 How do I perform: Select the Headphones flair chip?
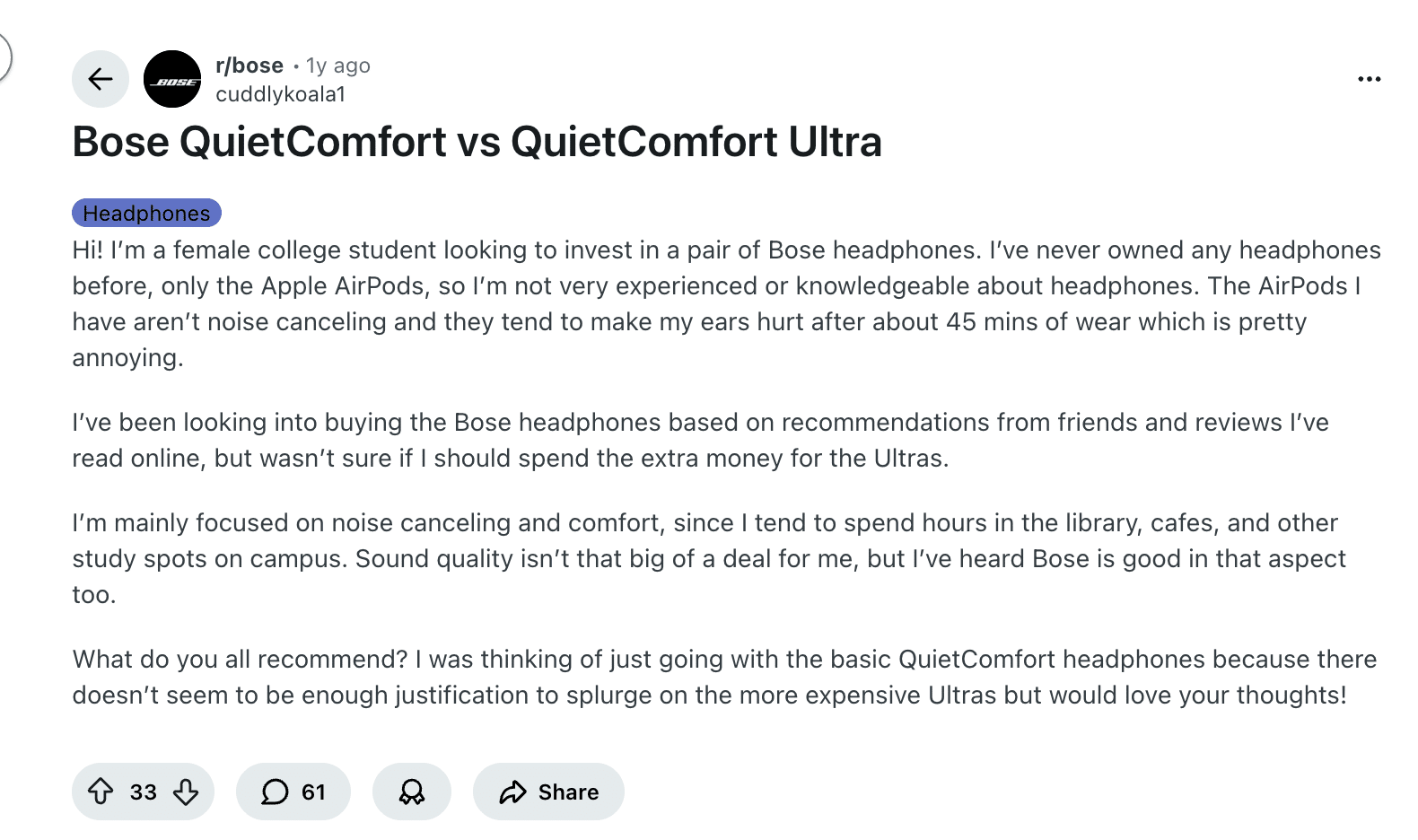(145, 213)
